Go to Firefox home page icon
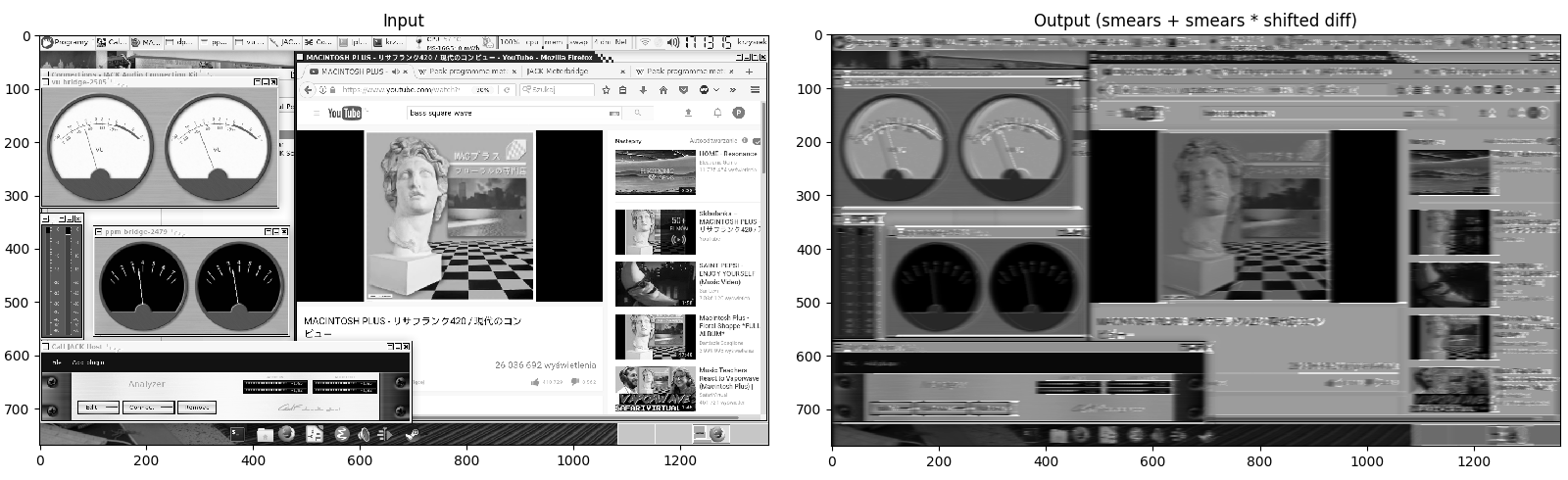The image size is (1568, 480). (x=663, y=90)
